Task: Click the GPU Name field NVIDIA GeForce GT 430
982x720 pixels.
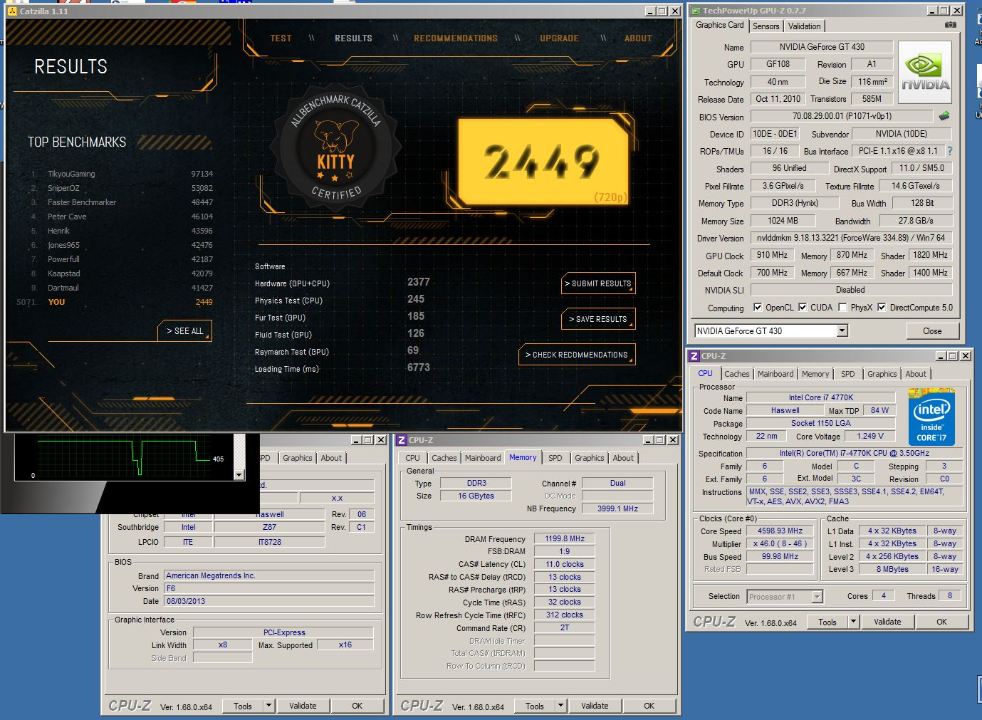Action: point(821,47)
